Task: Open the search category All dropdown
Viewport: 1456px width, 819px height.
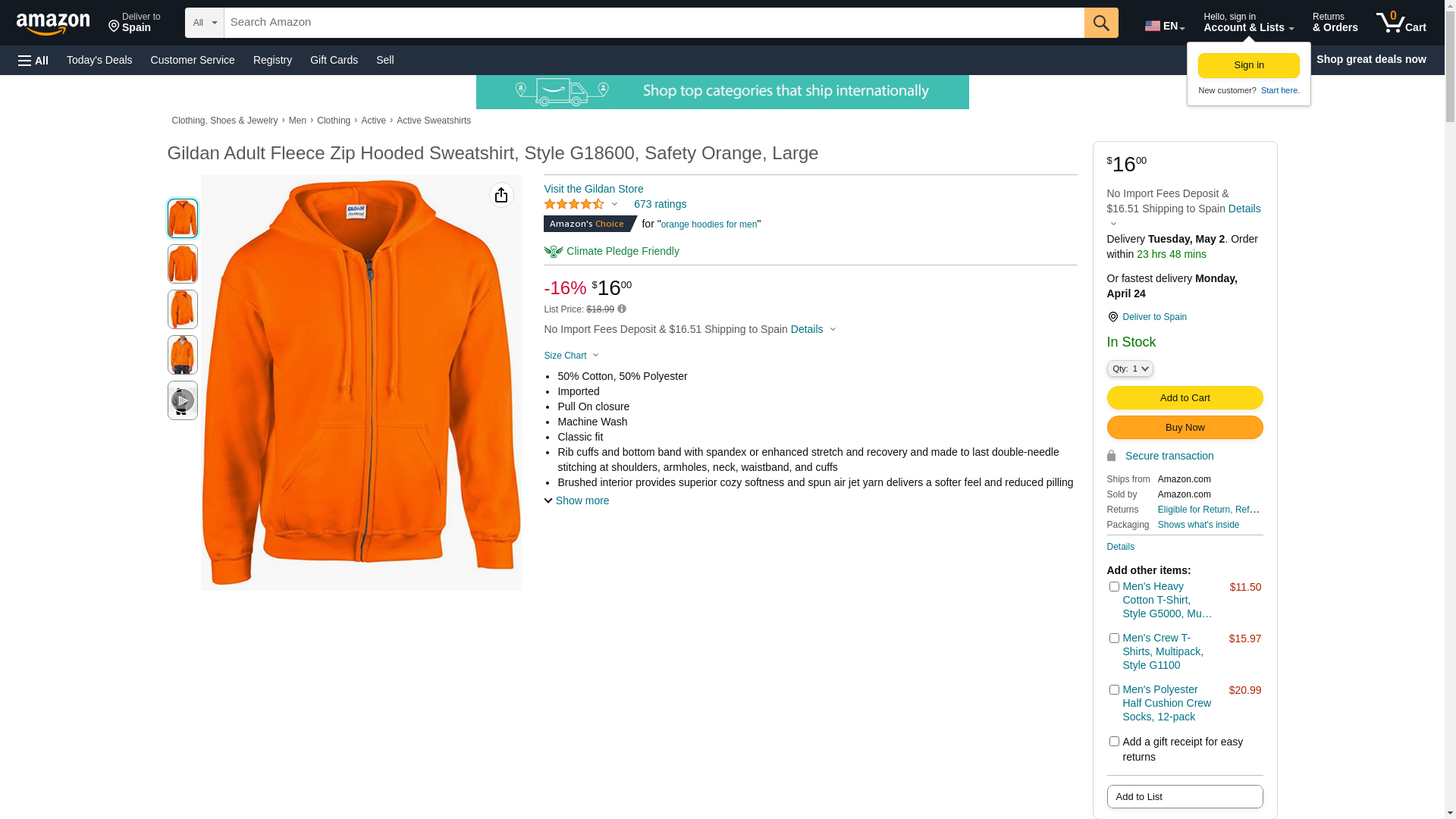Action: click(x=204, y=23)
